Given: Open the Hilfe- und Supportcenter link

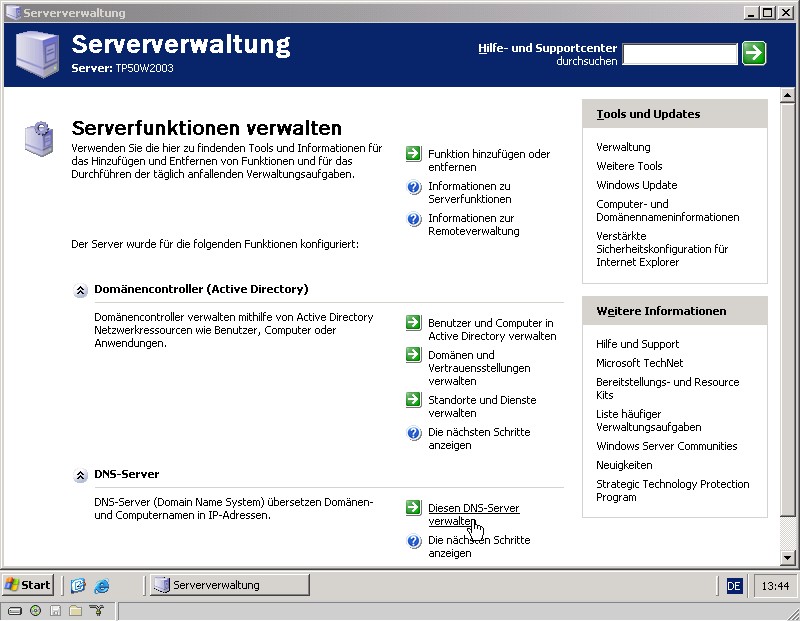Looking at the screenshot, I should pyautogui.click(x=547, y=48).
